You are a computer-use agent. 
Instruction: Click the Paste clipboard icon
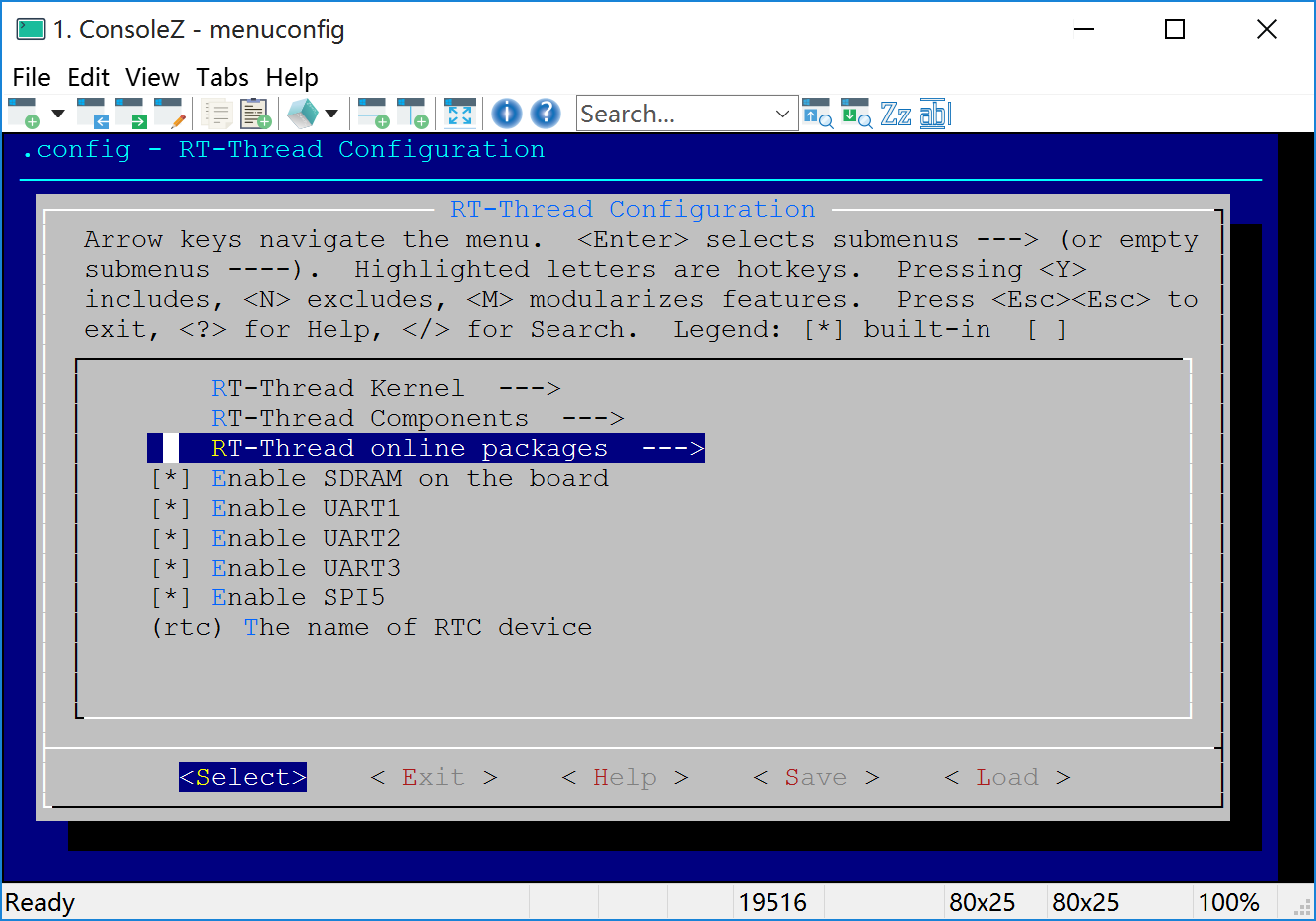tap(255, 114)
